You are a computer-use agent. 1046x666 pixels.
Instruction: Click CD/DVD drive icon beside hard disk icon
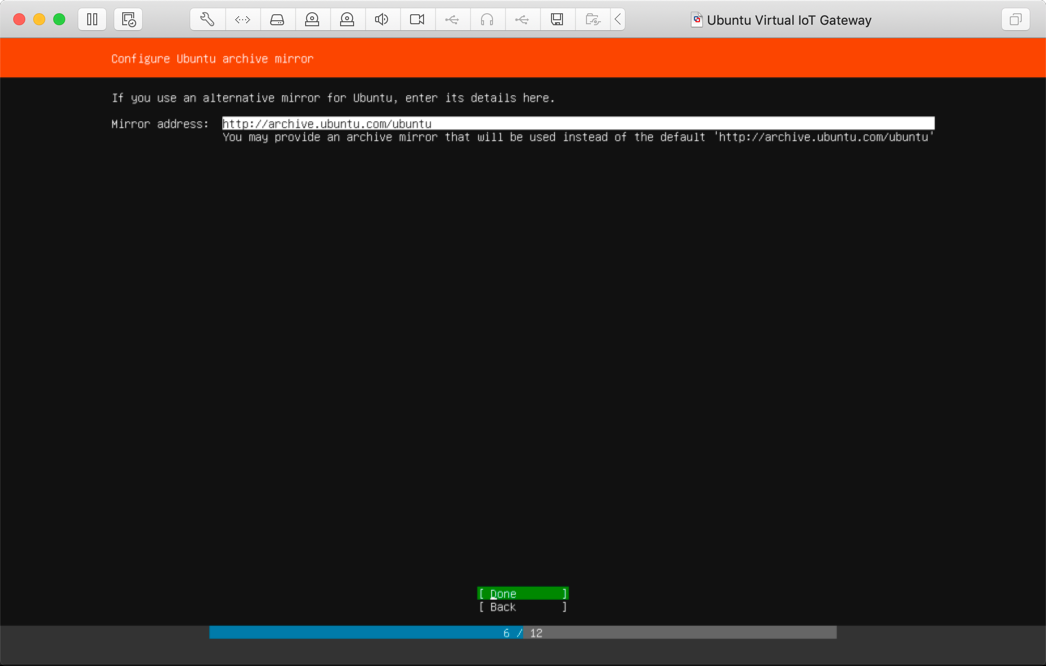312,19
